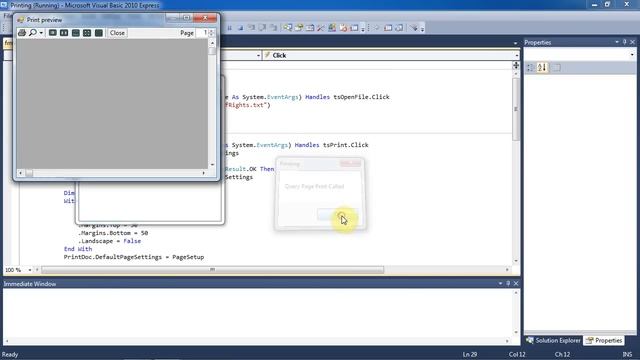Select two-pages layout in Print preview toolbar
This screenshot has width=640, height=360.
(64, 33)
